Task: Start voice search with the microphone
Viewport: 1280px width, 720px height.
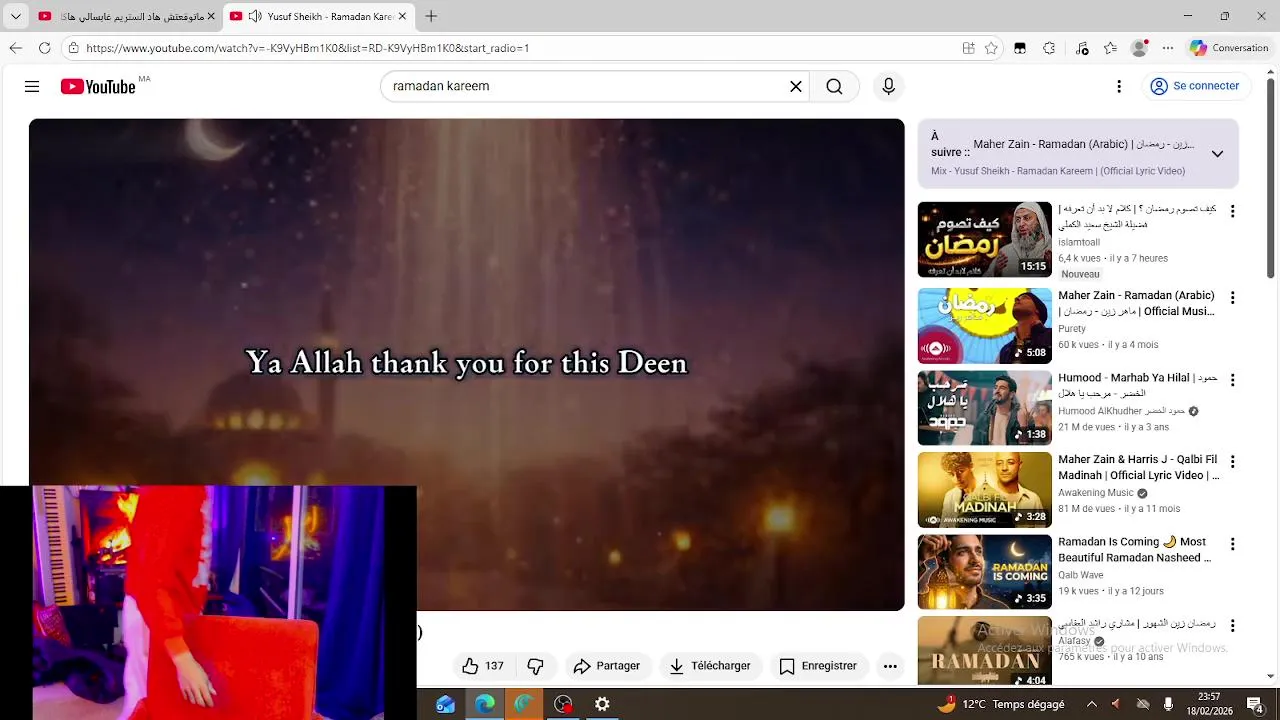Action: [x=888, y=87]
